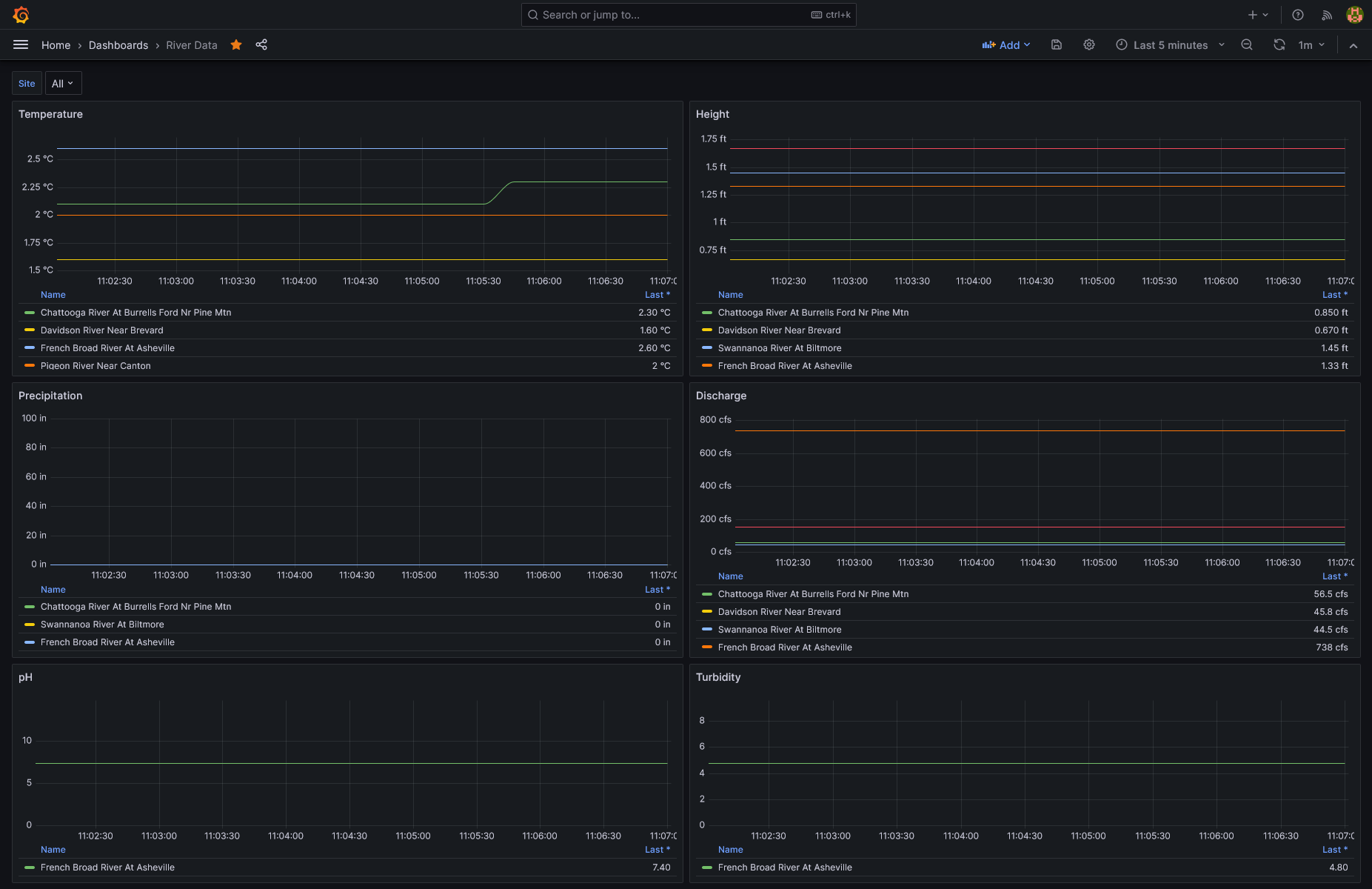Change color of Swannanoa swatch in Discharge legend
Image resolution: width=1372 pixels, height=889 pixels.
click(707, 630)
